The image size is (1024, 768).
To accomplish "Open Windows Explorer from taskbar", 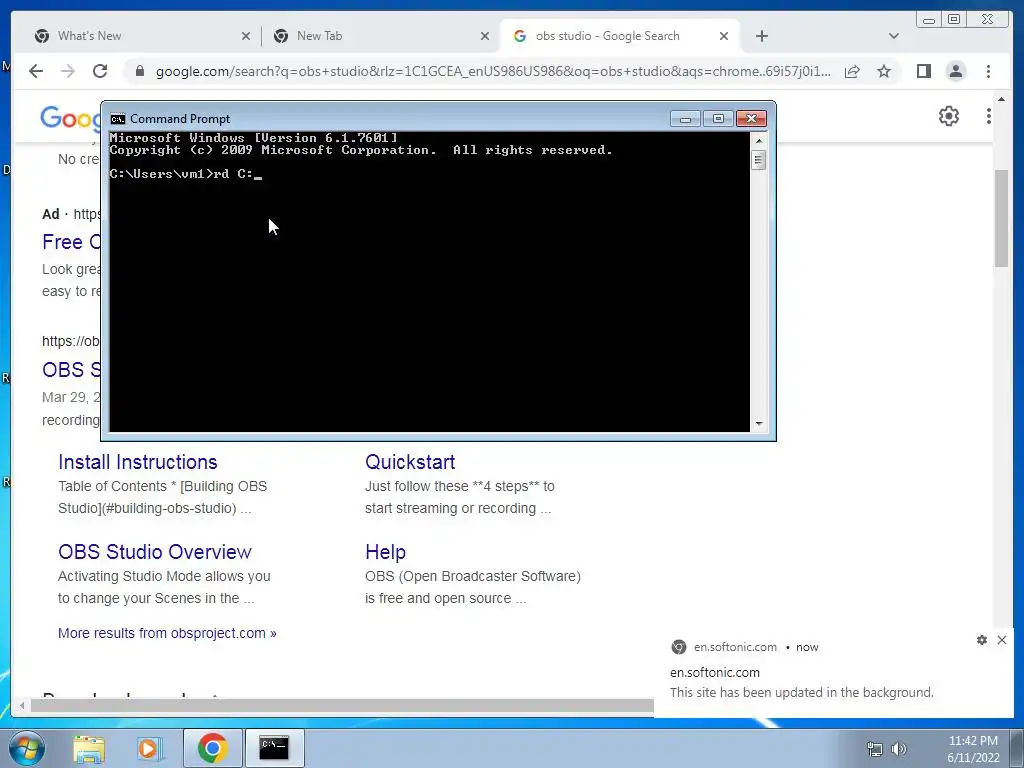I will [89, 748].
